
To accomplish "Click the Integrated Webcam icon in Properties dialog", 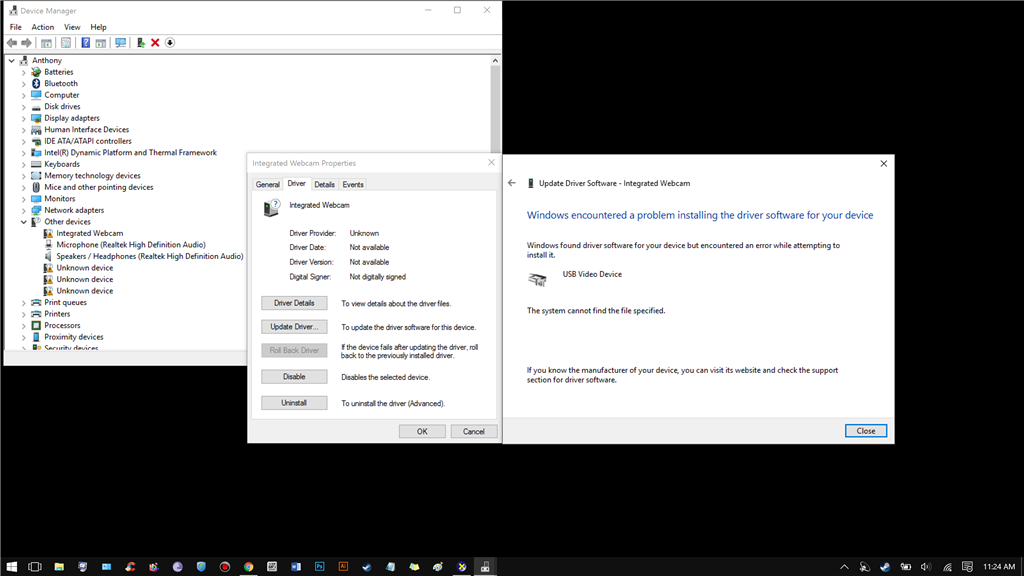I will [x=272, y=208].
